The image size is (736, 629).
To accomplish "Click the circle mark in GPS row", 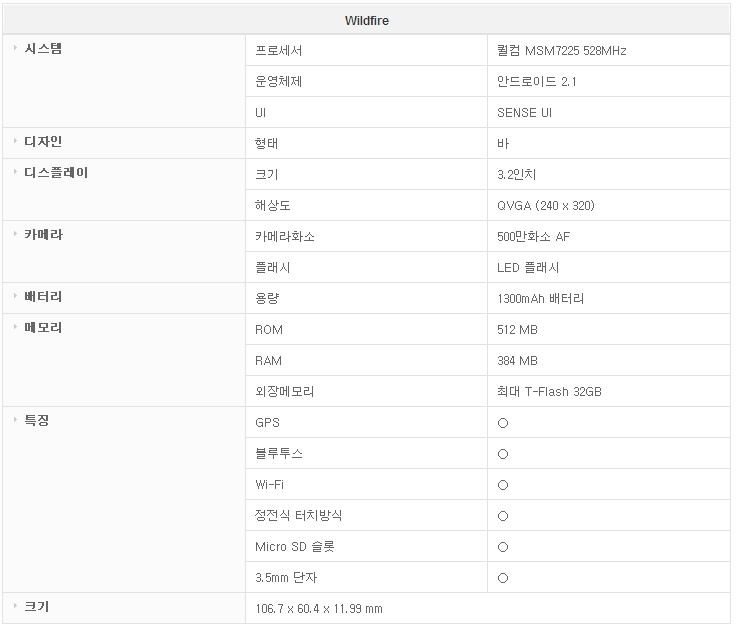I will (503, 423).
